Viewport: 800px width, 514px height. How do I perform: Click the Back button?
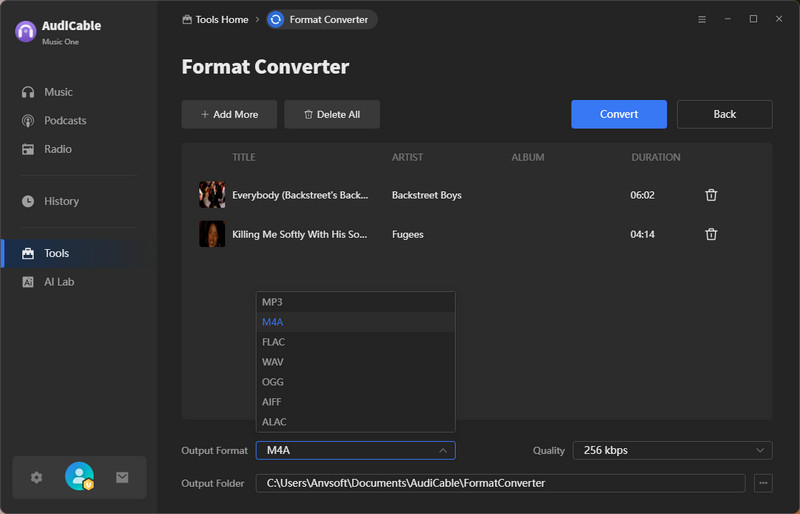click(x=724, y=114)
